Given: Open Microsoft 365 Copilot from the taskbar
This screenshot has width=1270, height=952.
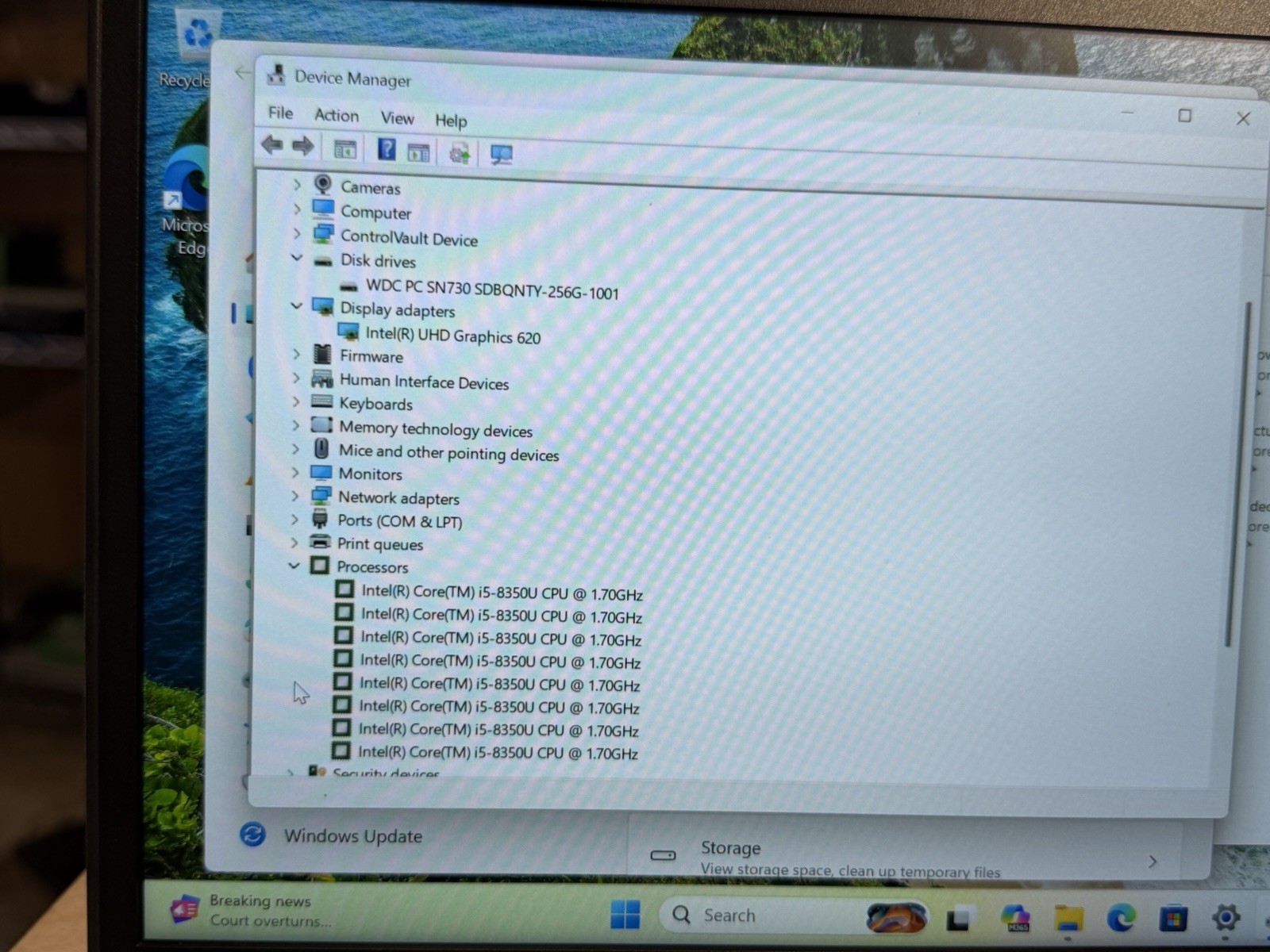Looking at the screenshot, I should (x=1015, y=918).
